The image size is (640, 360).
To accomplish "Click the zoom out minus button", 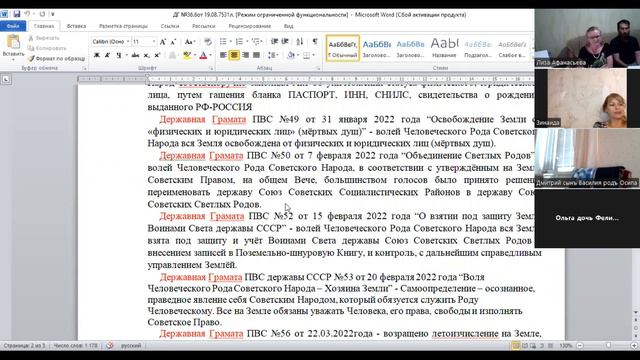I will (580, 346).
